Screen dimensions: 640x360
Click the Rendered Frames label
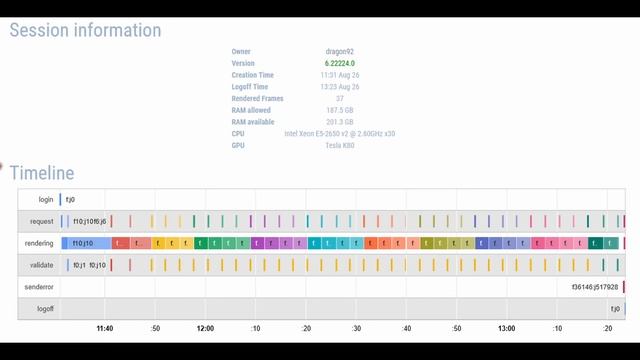click(x=257, y=98)
